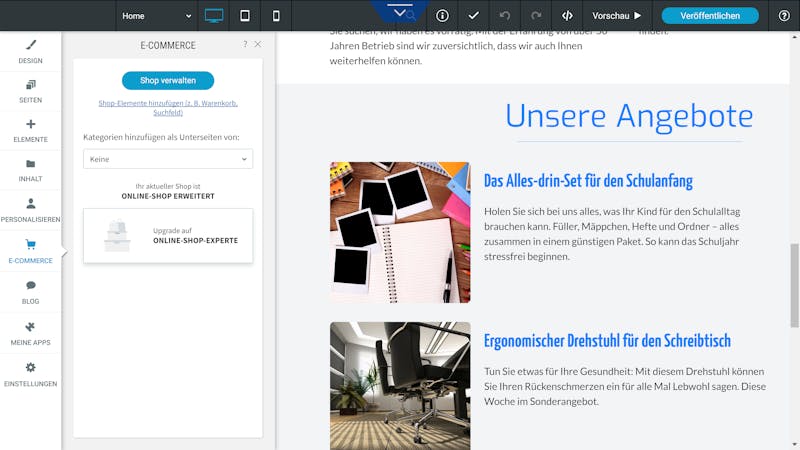The width and height of the screenshot is (800, 450).
Task: Close the E-Commerce panel
Action: coord(258,44)
